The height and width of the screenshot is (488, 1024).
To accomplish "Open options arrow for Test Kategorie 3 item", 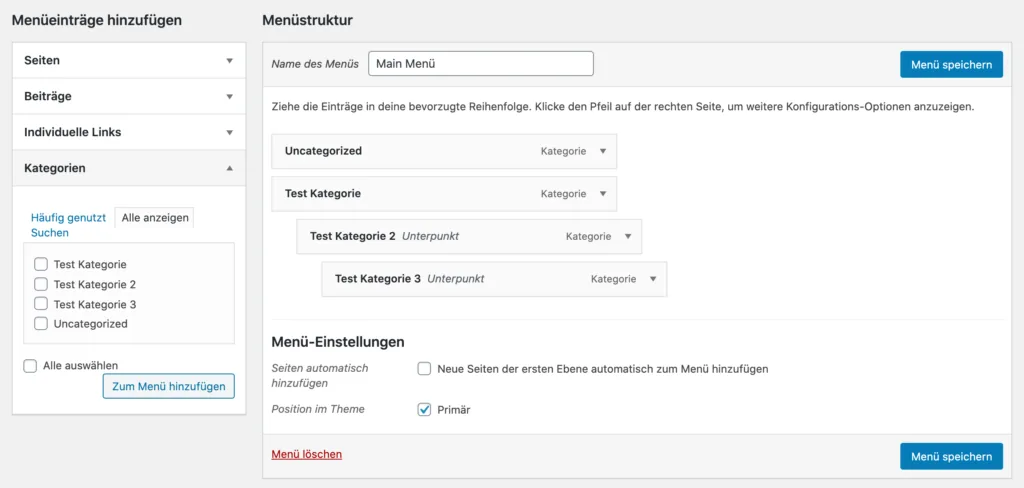I will pos(653,279).
